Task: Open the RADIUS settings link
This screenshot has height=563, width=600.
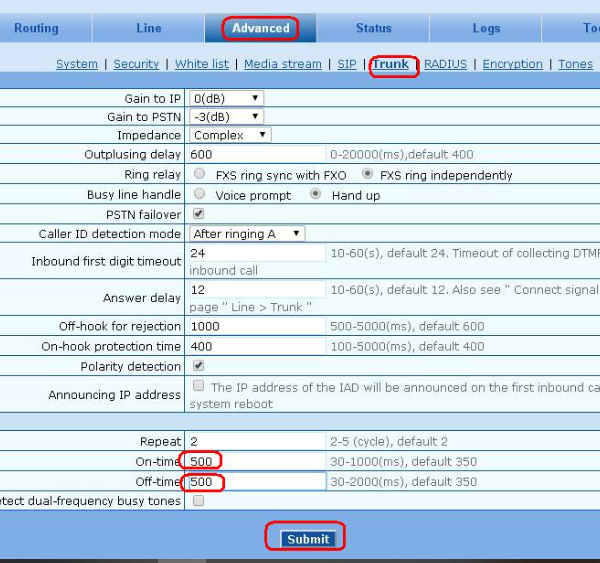Action: [x=445, y=64]
